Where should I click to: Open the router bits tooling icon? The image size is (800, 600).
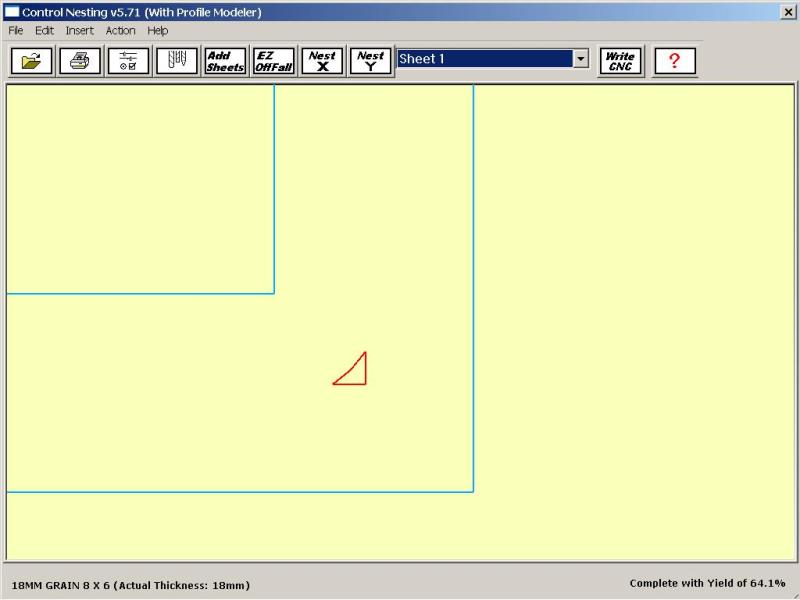pos(176,61)
